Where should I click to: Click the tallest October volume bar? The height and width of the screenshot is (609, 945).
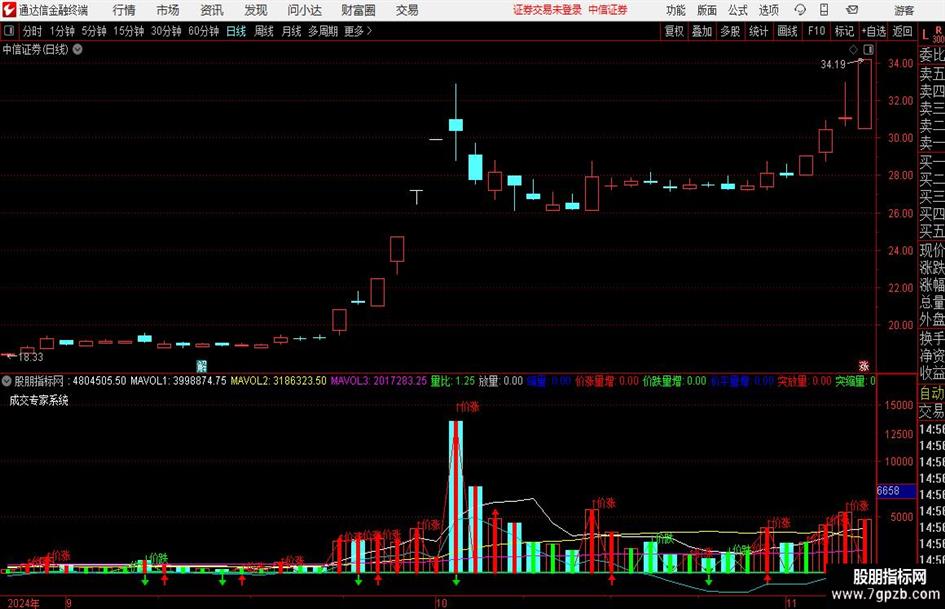[456, 497]
